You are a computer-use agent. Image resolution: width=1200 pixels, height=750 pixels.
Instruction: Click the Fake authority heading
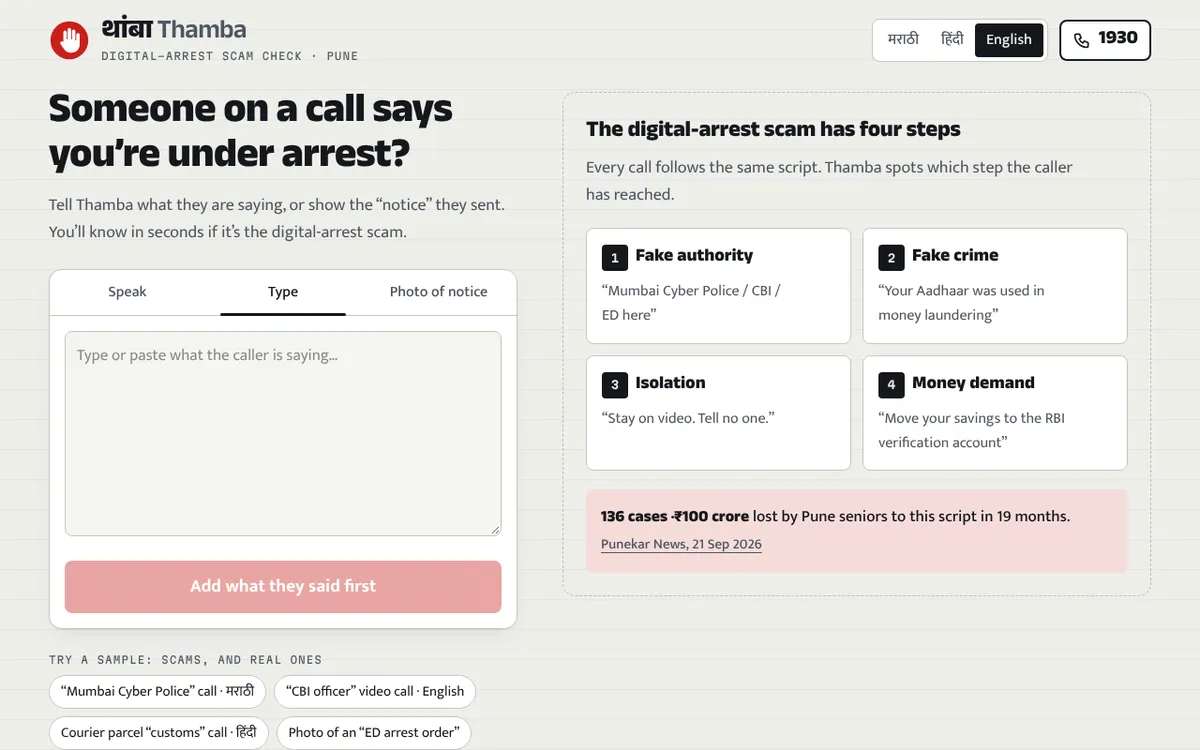[x=694, y=255]
